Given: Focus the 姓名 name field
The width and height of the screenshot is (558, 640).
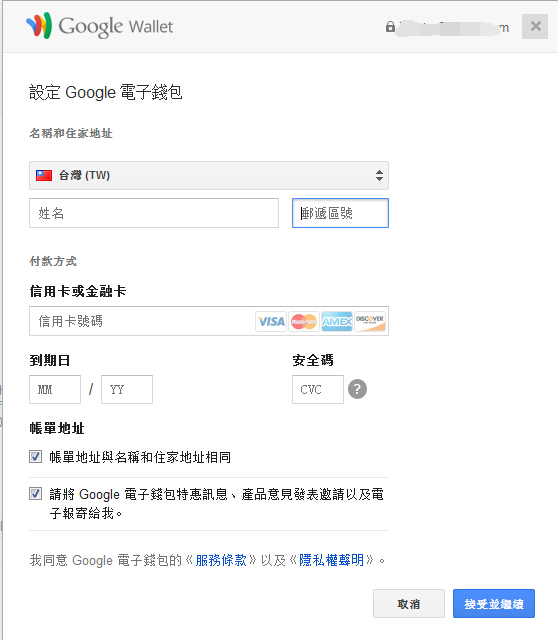Looking at the screenshot, I should [x=154, y=213].
